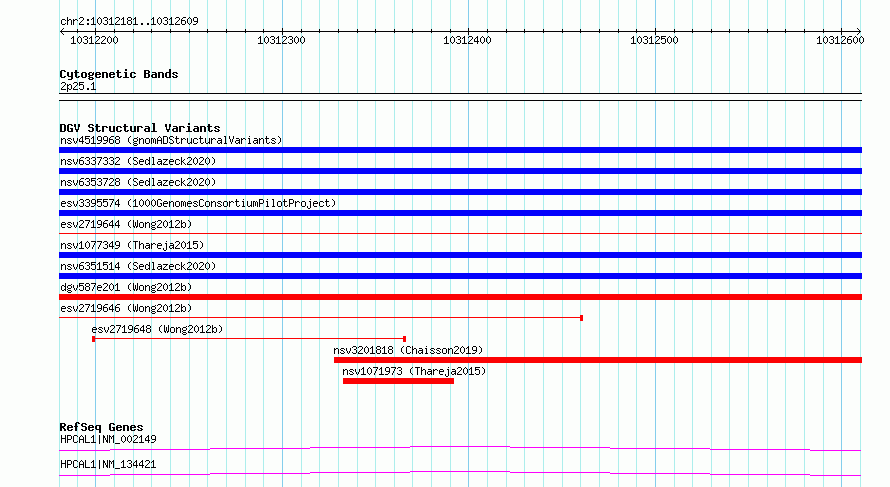Click the chr2:10312181..10312609 region label

129,21
